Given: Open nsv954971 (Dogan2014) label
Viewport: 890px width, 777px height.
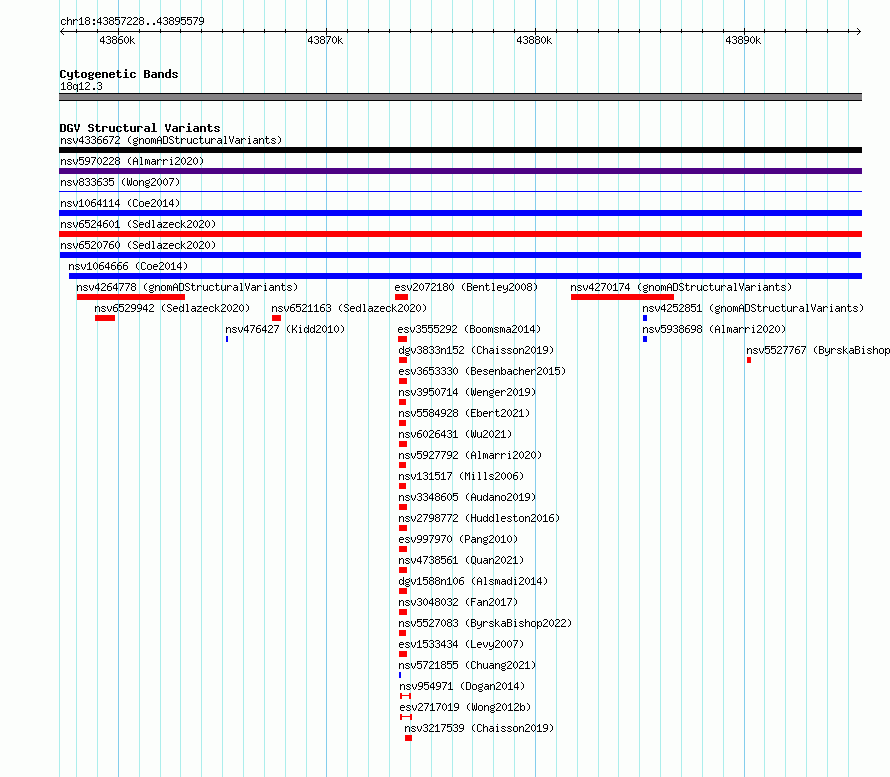Looking at the screenshot, I should tap(462, 686).
